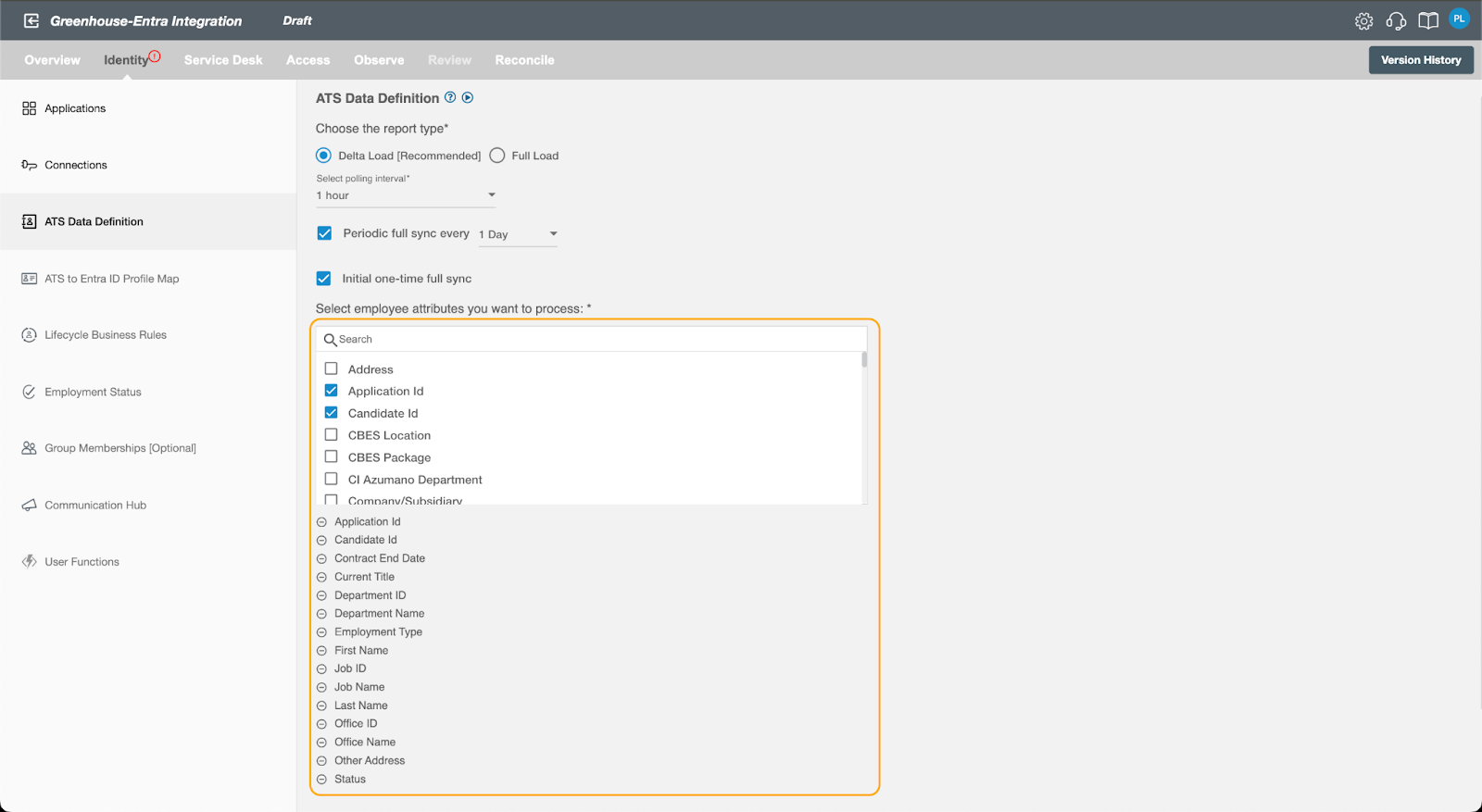Select Full Load radio button
1482x812 pixels.
coord(497,156)
